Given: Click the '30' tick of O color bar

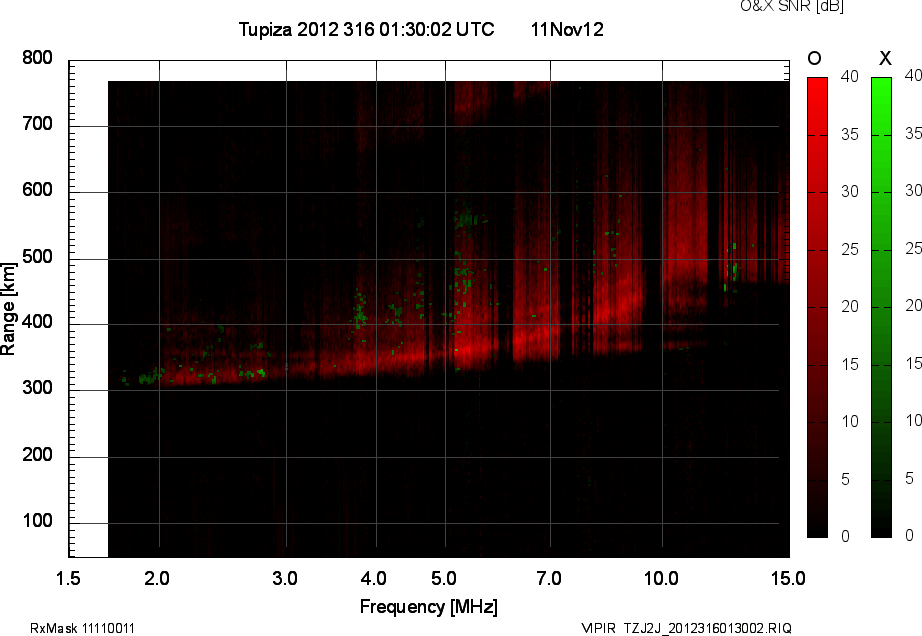Looking at the screenshot, I should tap(850, 192).
